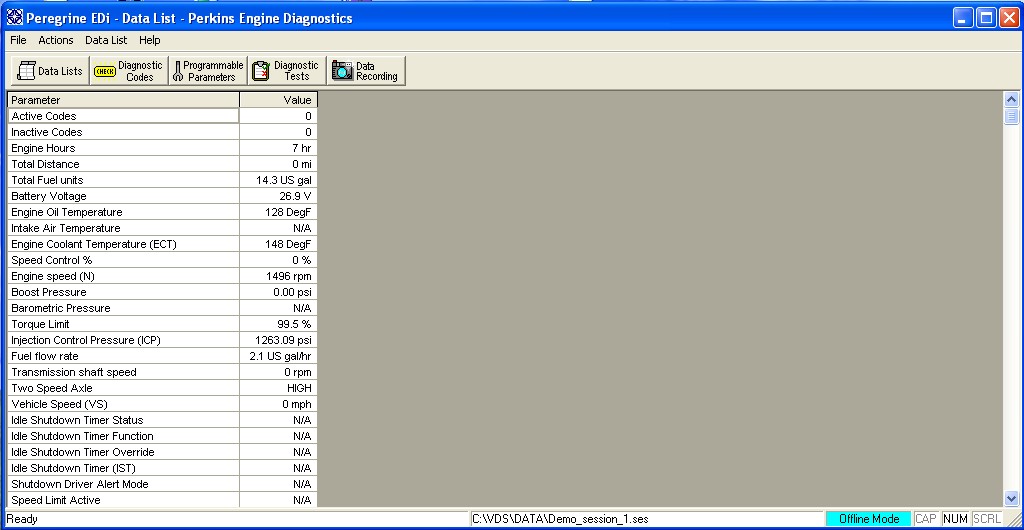Click the 99.5 % torque value
This screenshot has width=1024, height=530.
(x=279, y=324)
